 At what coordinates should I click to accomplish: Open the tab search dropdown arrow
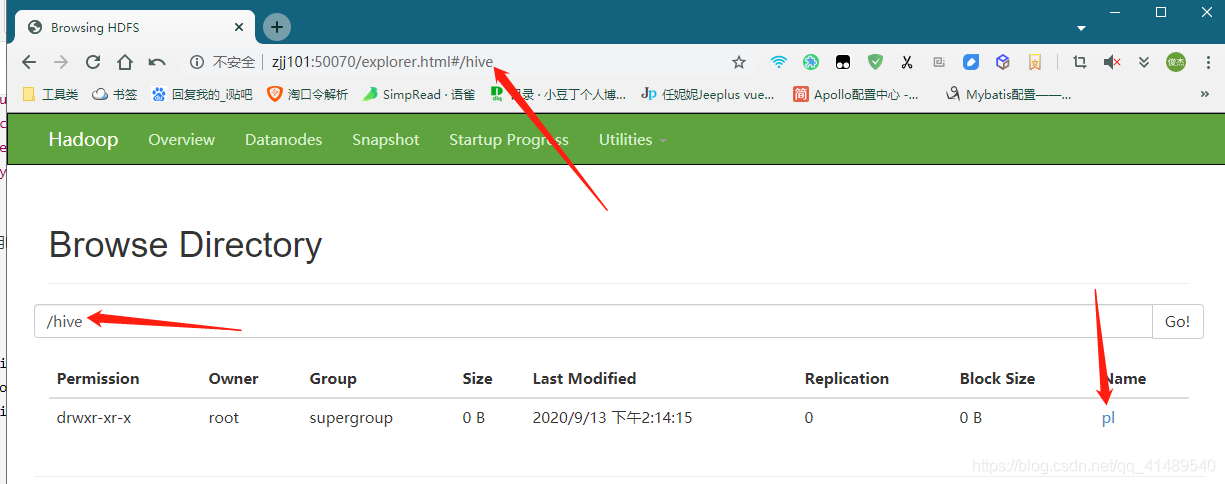click(1081, 28)
